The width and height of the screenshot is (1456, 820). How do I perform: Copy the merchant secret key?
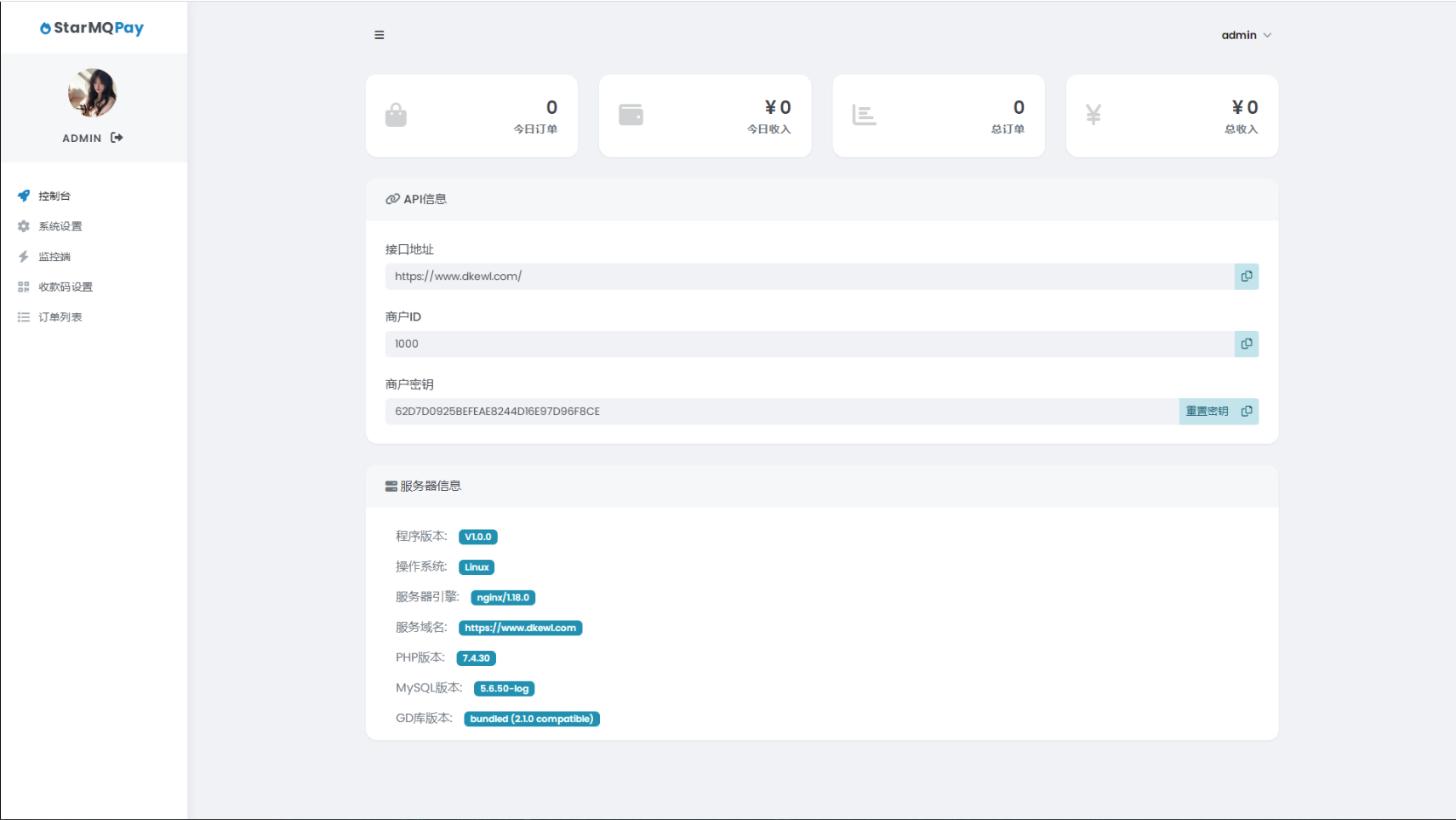(x=1247, y=412)
